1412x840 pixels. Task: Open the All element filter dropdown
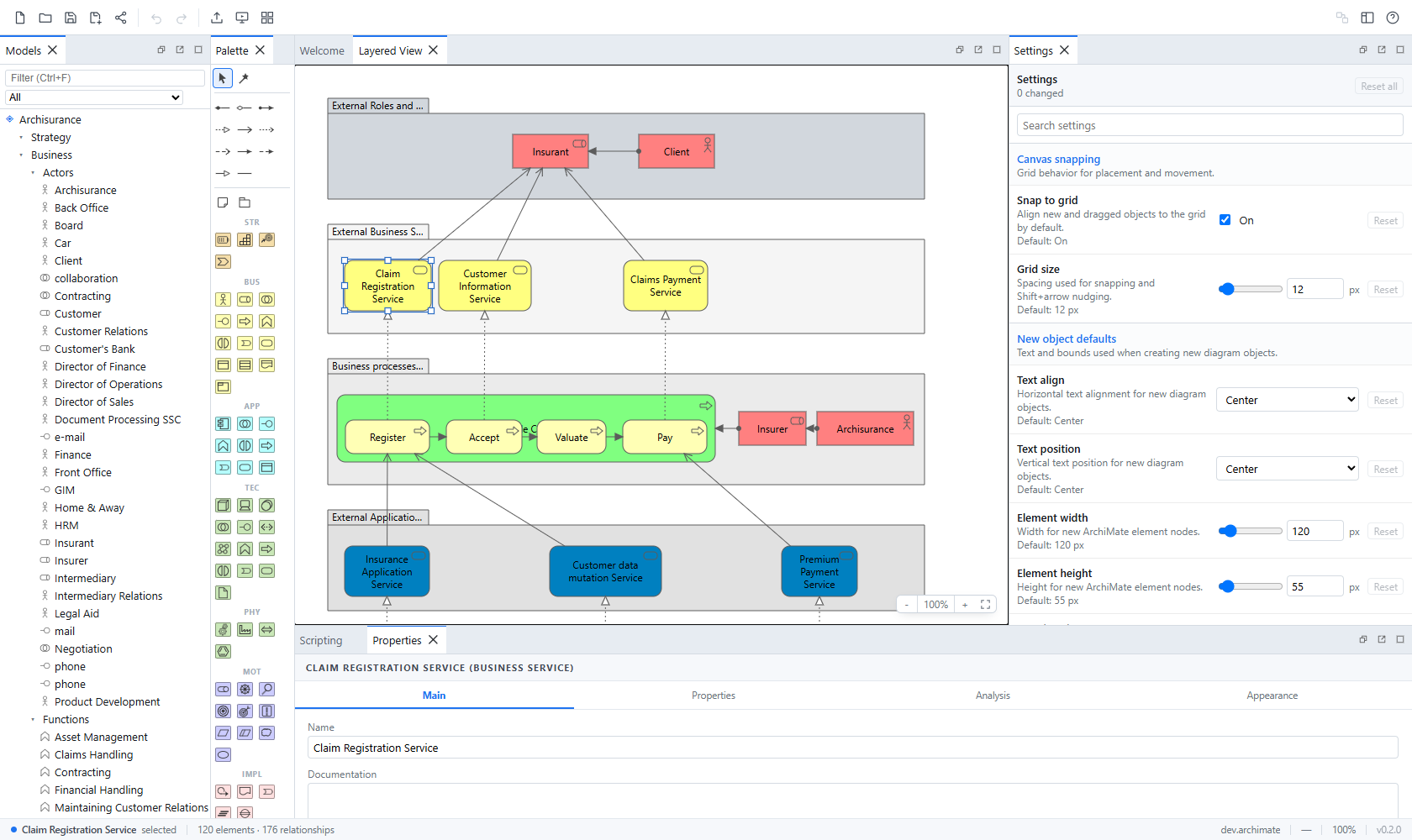pyautogui.click(x=94, y=97)
